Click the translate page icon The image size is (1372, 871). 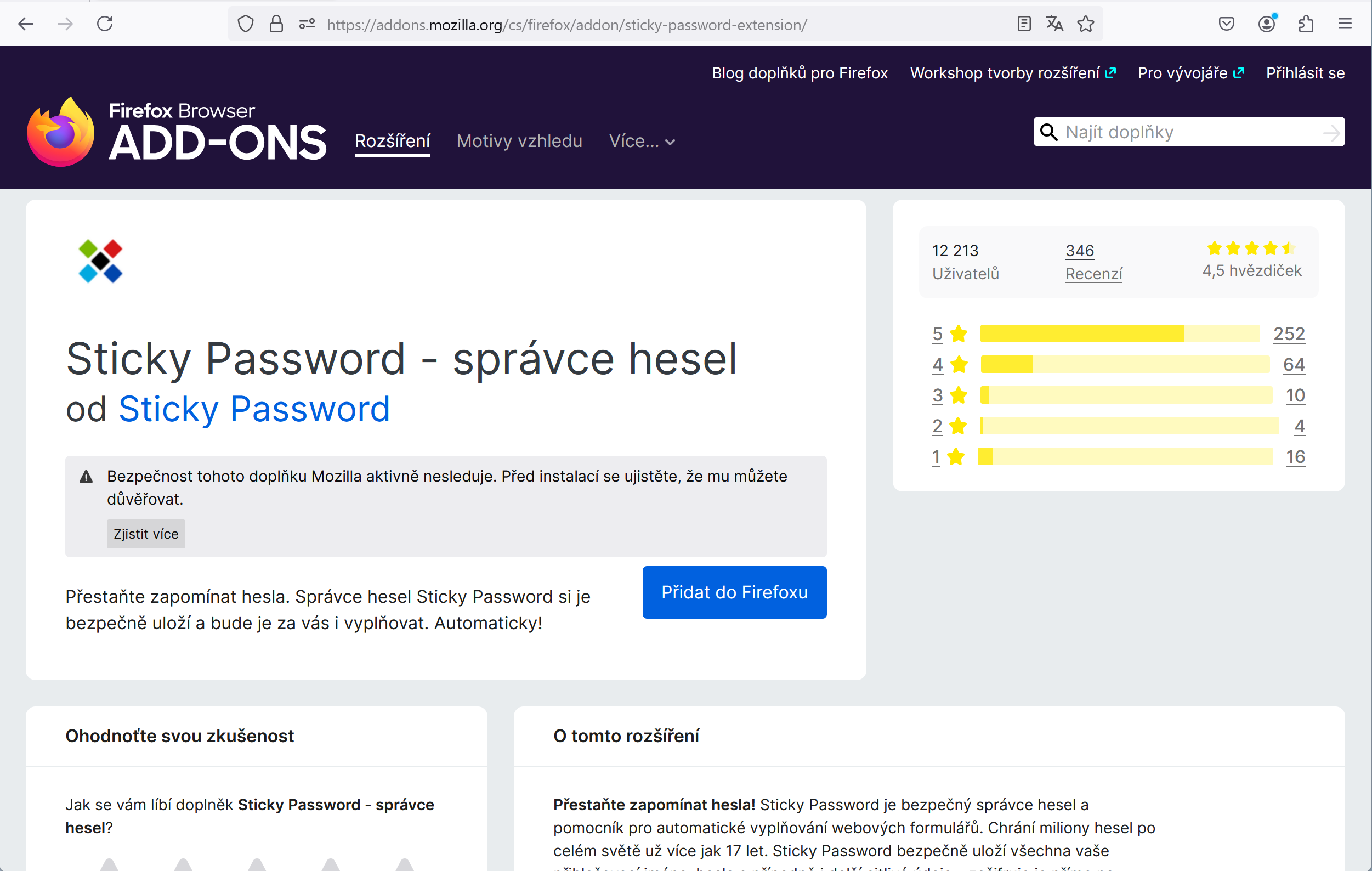click(x=1054, y=24)
